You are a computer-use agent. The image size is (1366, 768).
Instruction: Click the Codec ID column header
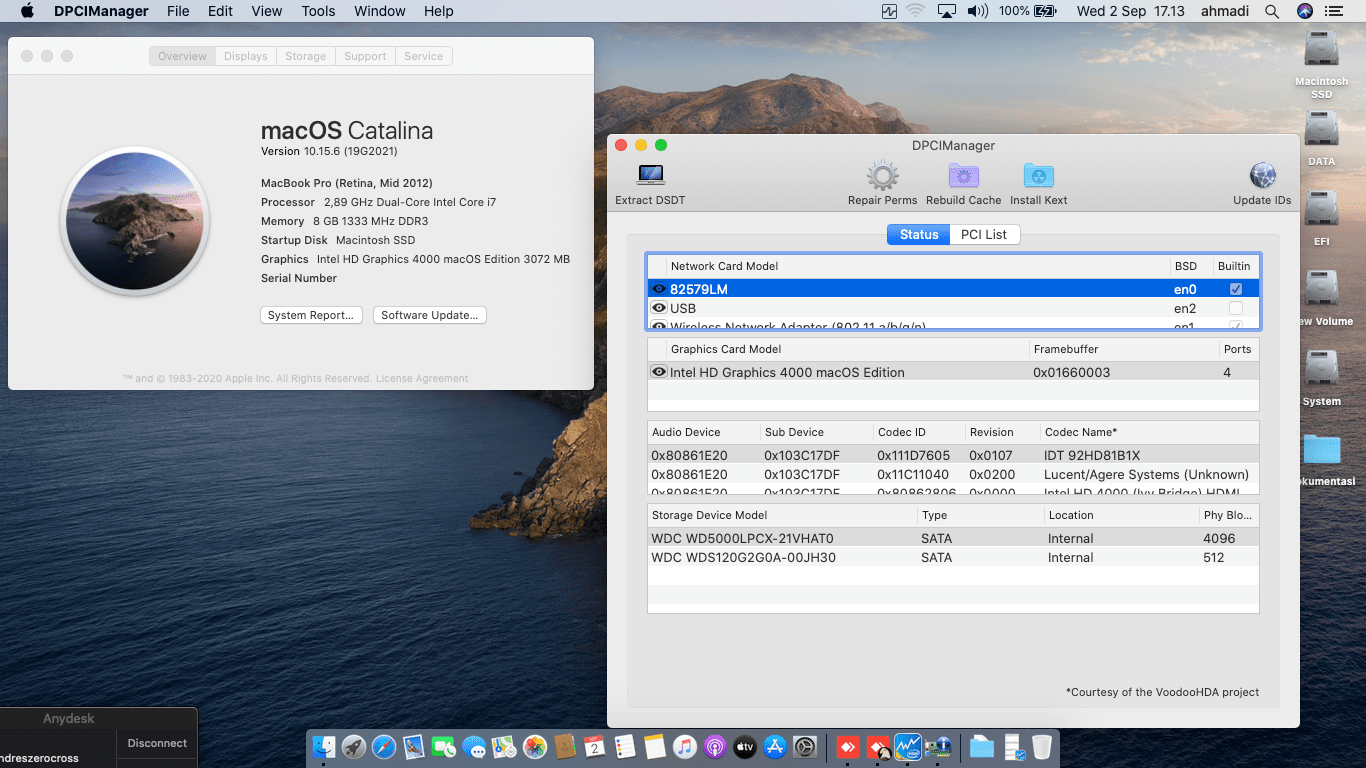click(918, 432)
